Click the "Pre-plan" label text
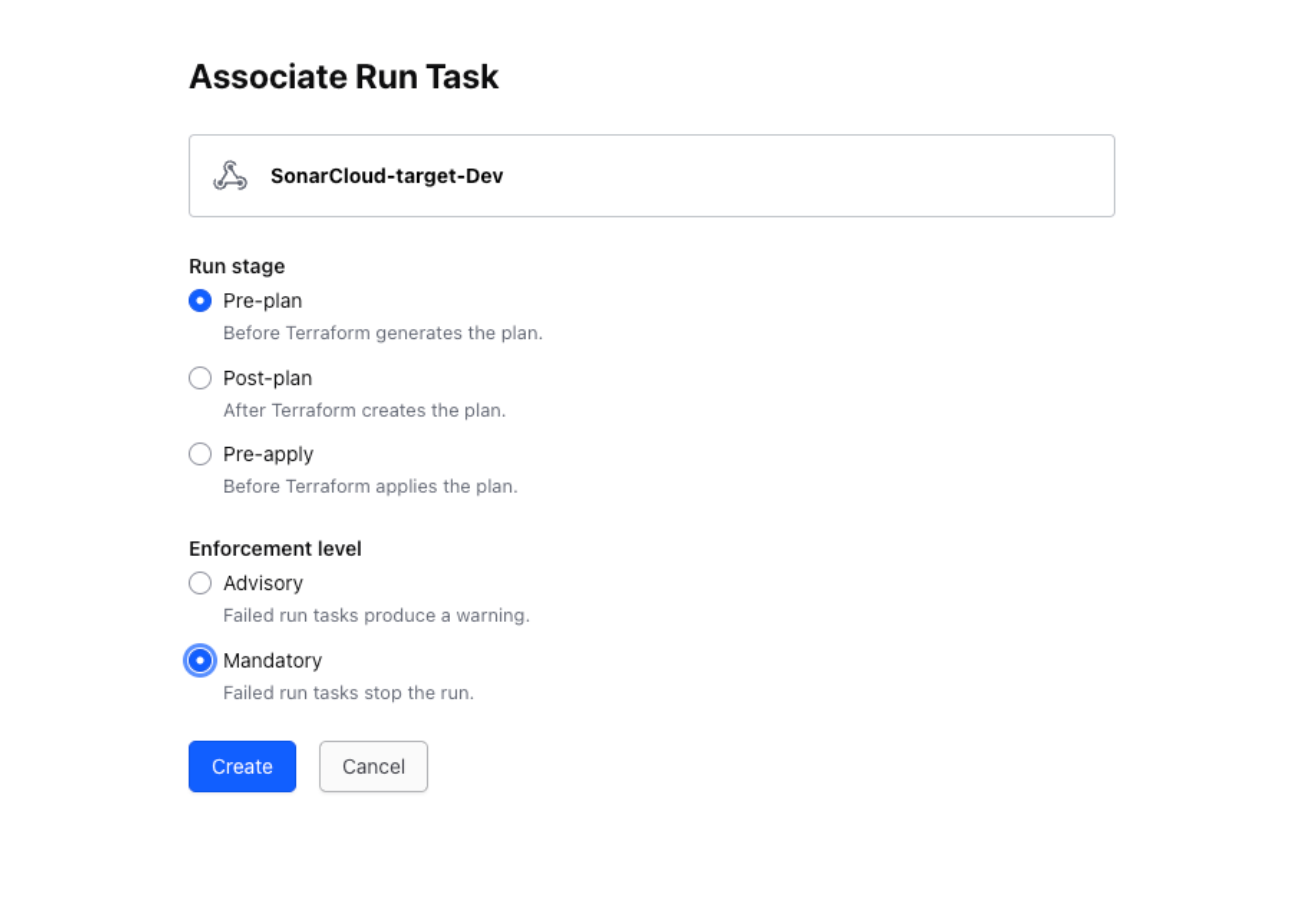Screen dimensions: 1298x910 click(x=262, y=301)
